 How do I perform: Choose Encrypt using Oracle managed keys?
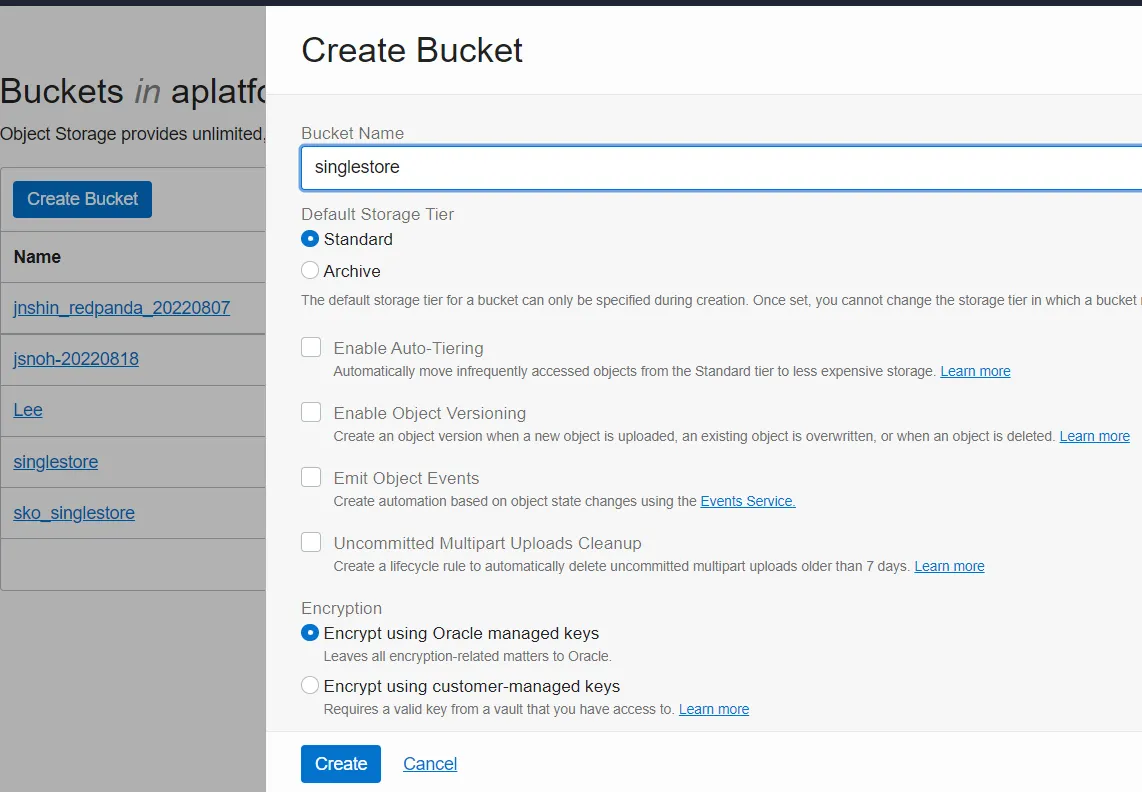pos(310,633)
